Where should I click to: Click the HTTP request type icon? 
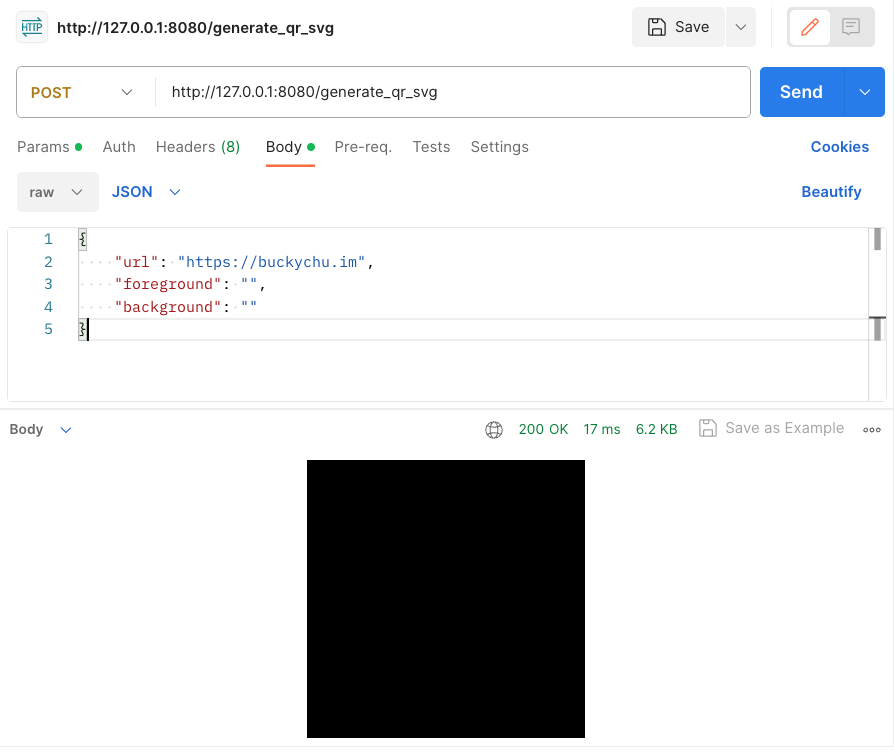(x=32, y=27)
